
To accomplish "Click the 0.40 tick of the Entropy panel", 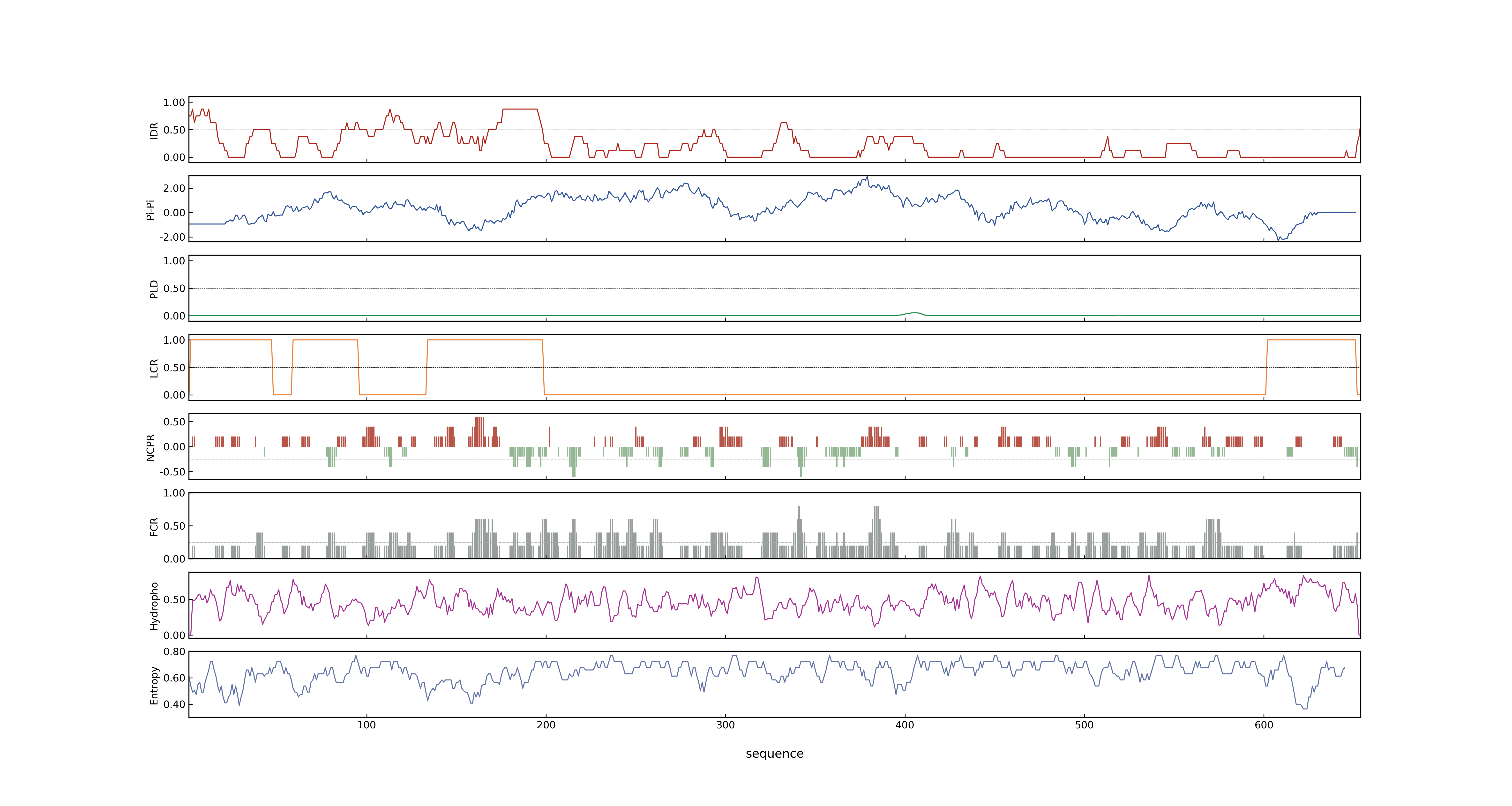I will [174, 704].
